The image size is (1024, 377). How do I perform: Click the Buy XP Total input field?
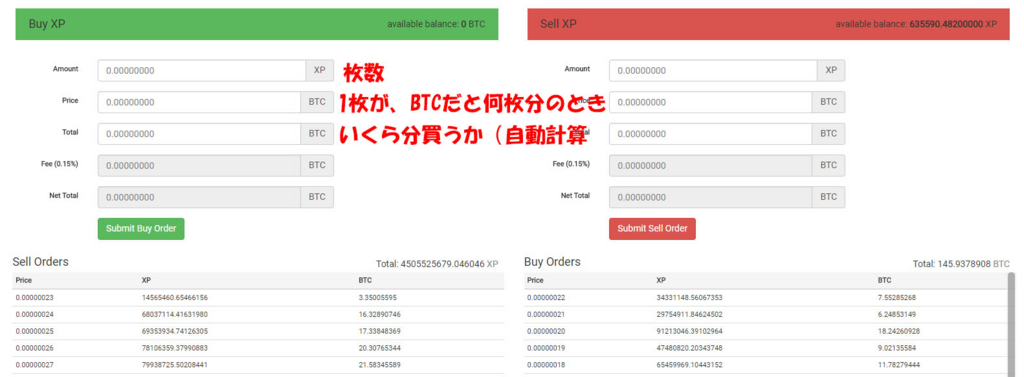pos(199,134)
